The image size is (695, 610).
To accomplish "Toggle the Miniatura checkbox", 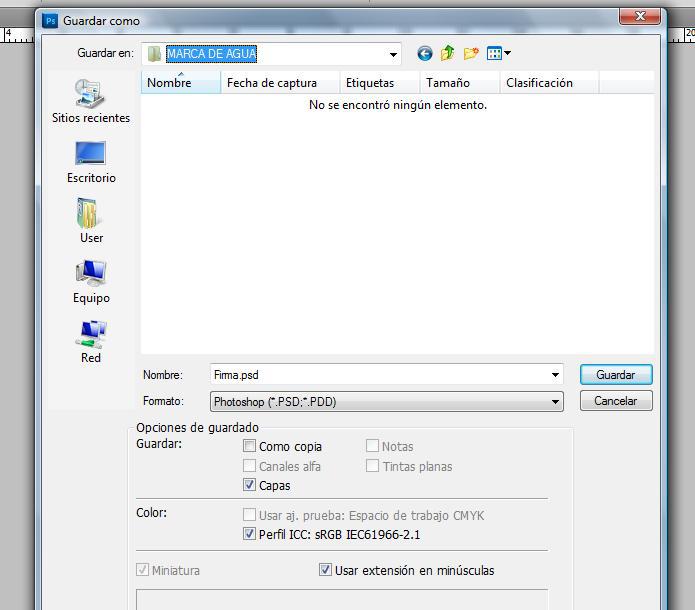I will pyautogui.click(x=142, y=569).
